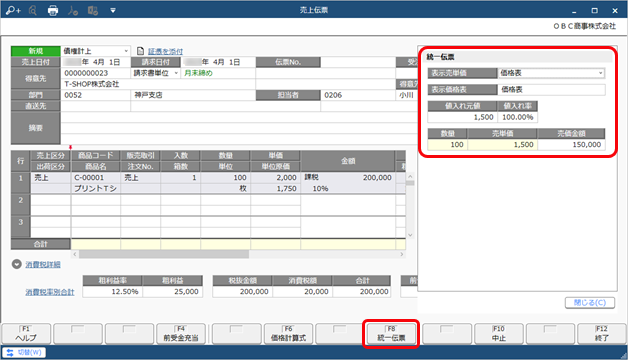Click the 消費税額 value 20,000

(302, 292)
